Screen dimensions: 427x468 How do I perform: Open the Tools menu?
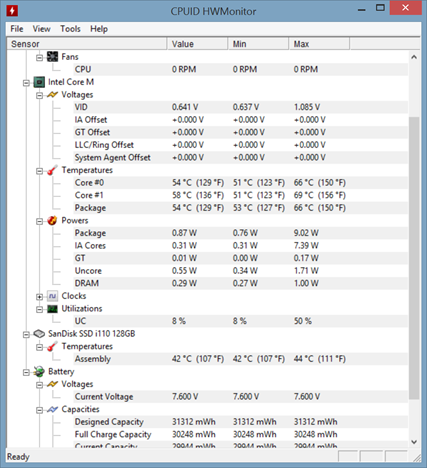pos(70,29)
